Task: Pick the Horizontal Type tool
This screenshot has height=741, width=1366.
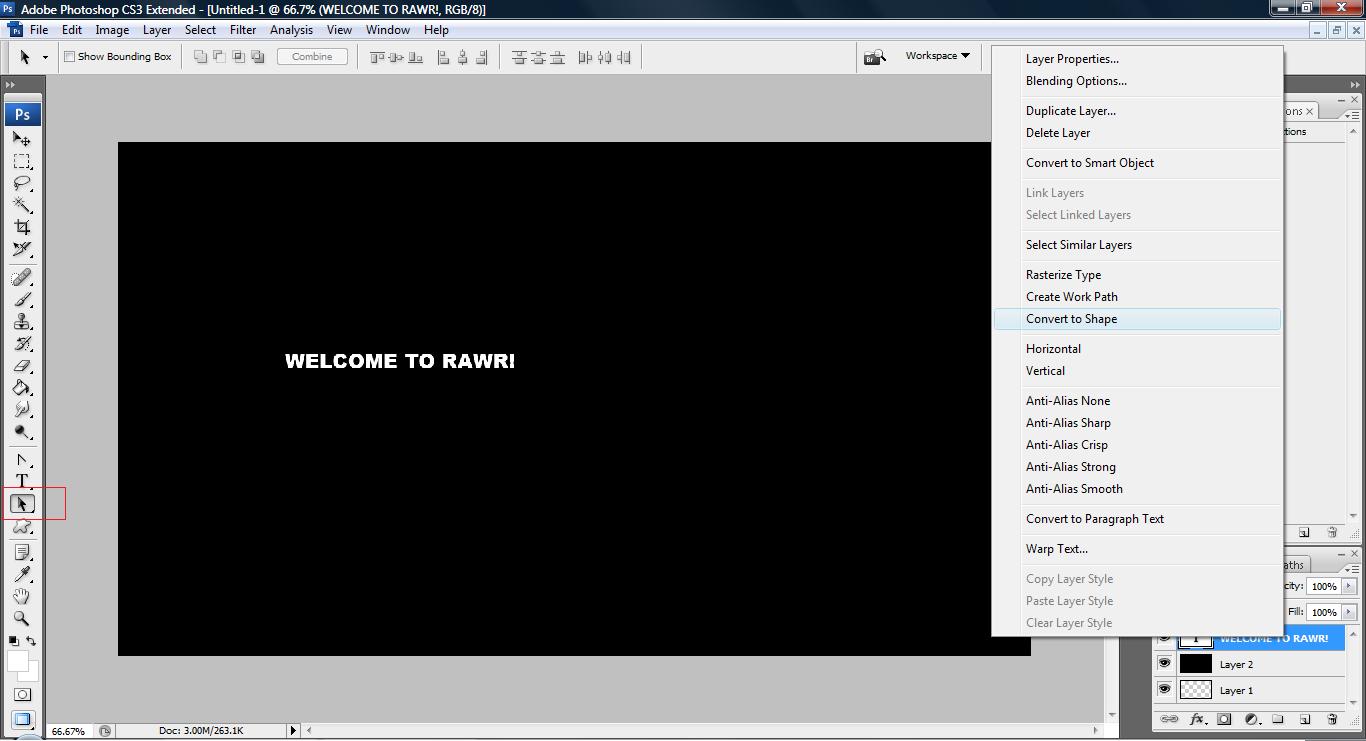Action: coord(22,481)
